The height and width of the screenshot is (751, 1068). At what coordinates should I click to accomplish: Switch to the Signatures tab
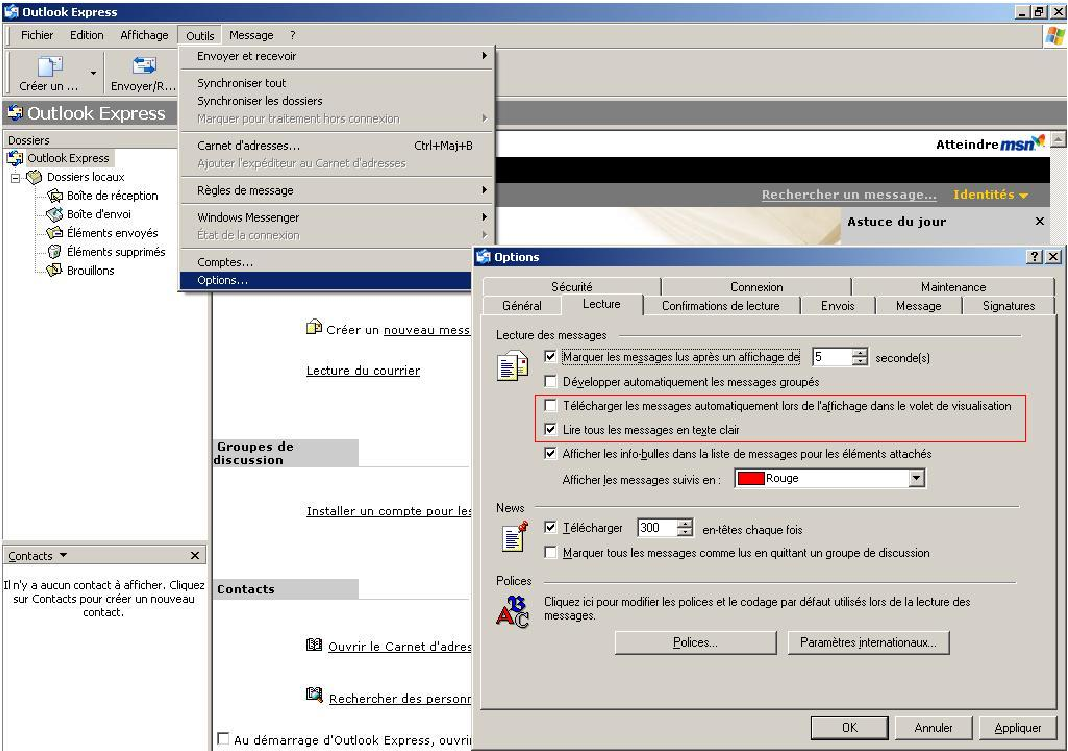[x=1009, y=306]
